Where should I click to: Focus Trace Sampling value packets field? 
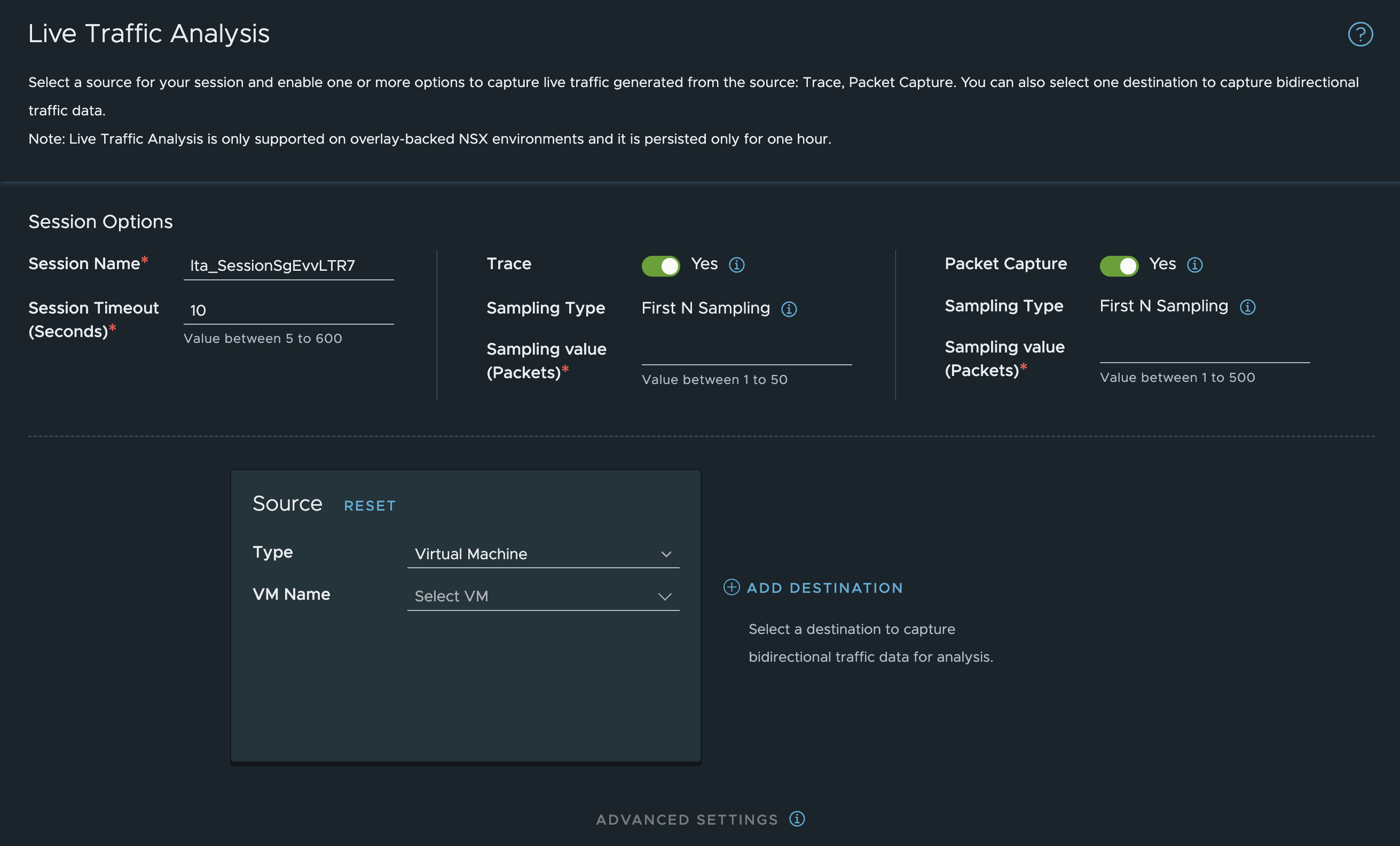click(x=746, y=352)
